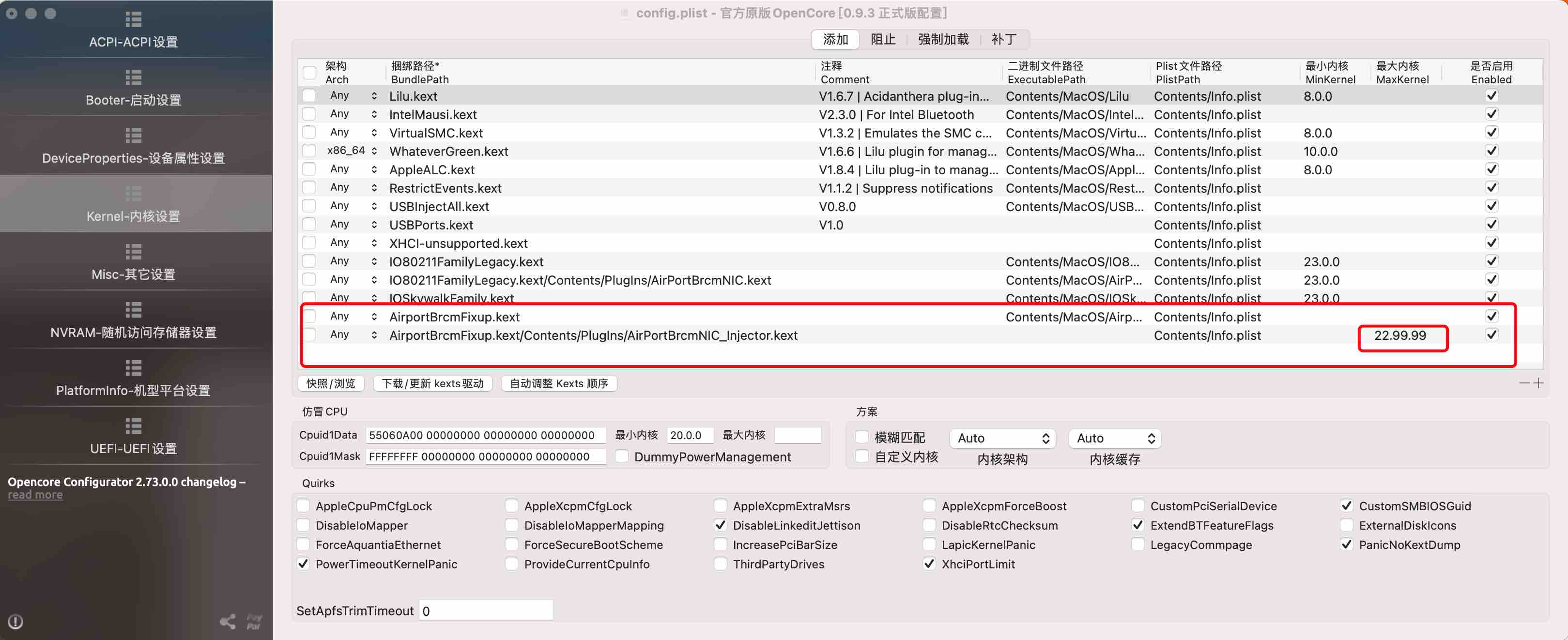Click 自动调整 Kexts 顺序 button

pos(559,383)
